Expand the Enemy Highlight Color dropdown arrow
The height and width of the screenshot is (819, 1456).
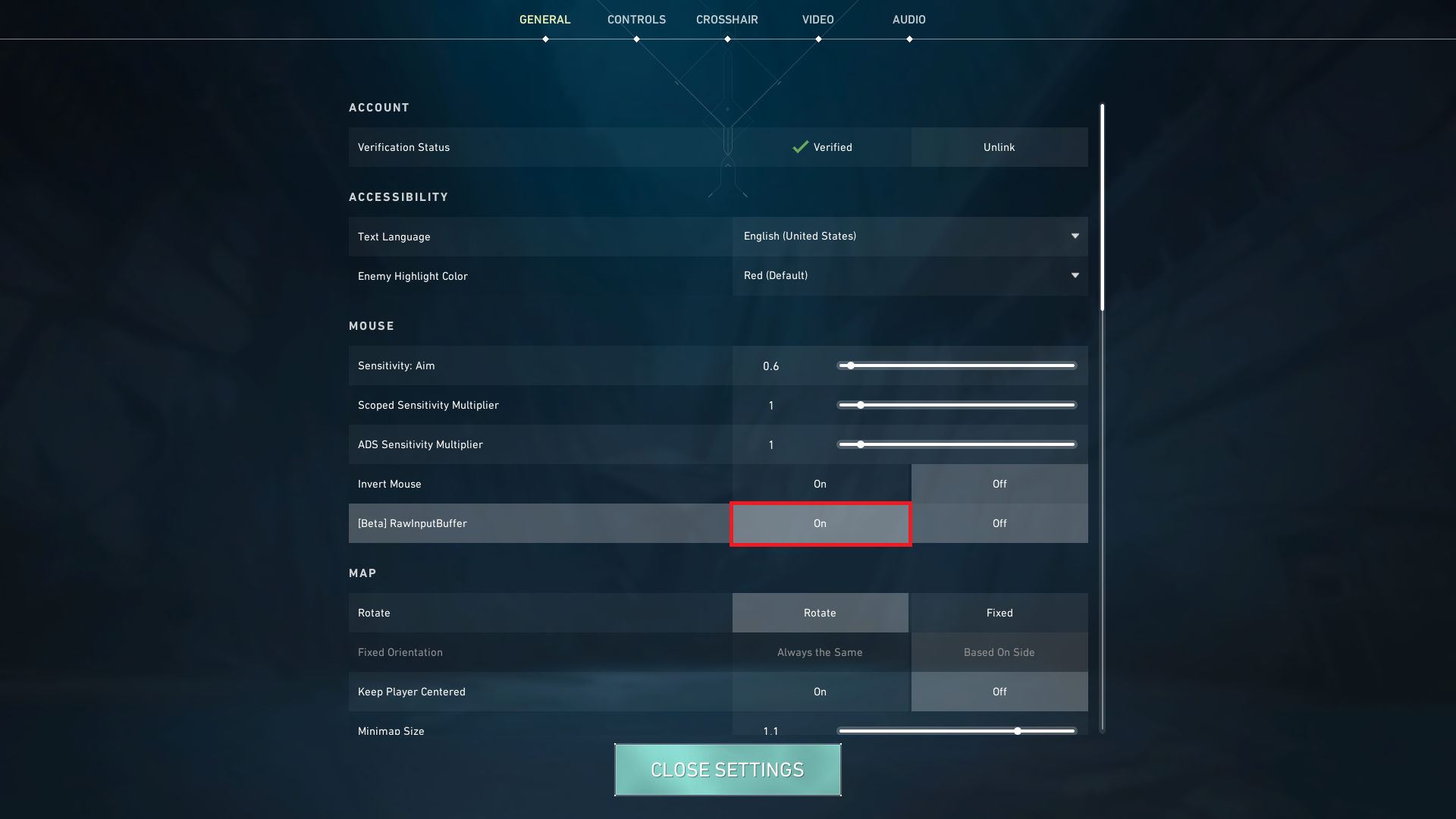point(1075,275)
